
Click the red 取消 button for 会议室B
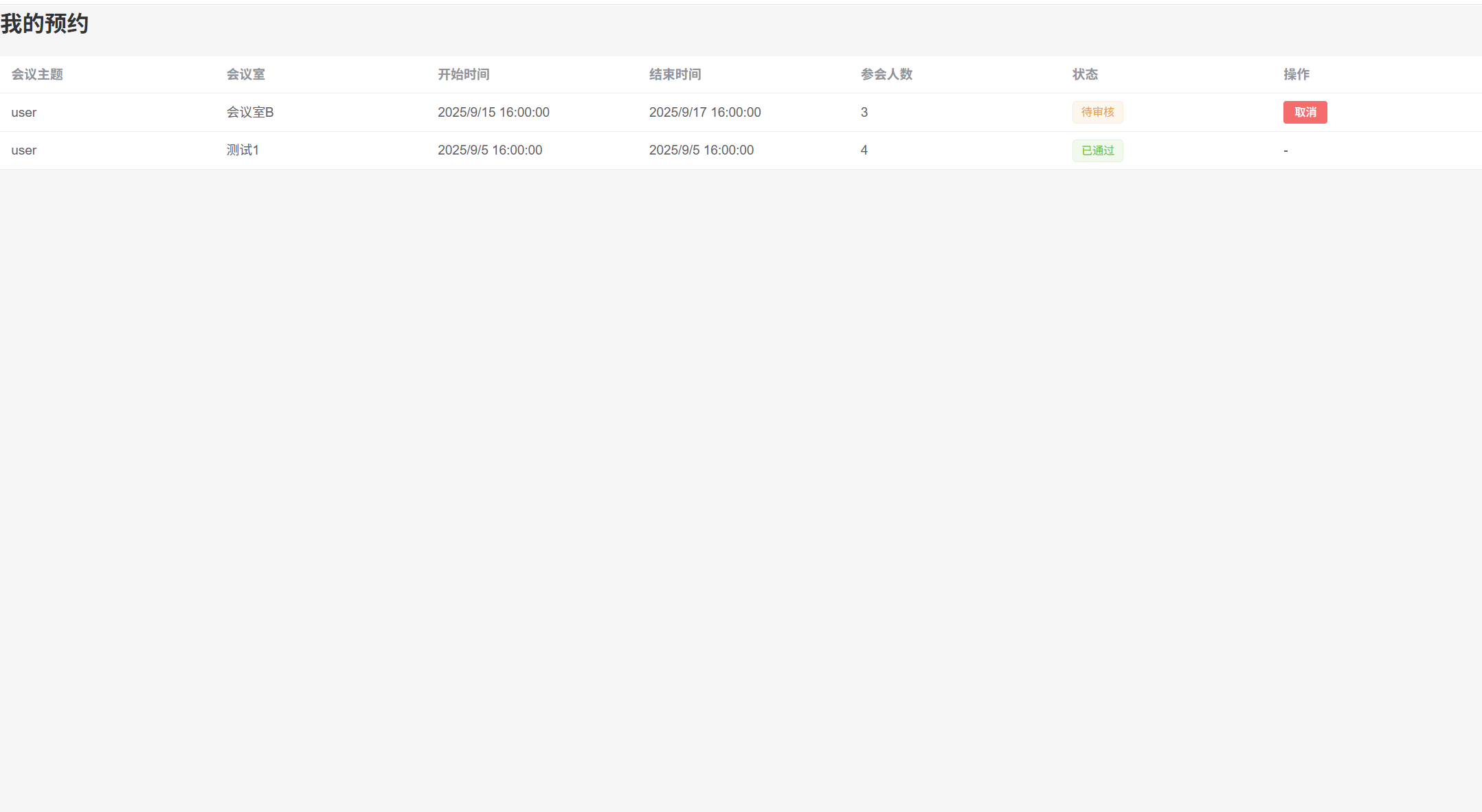click(x=1305, y=112)
